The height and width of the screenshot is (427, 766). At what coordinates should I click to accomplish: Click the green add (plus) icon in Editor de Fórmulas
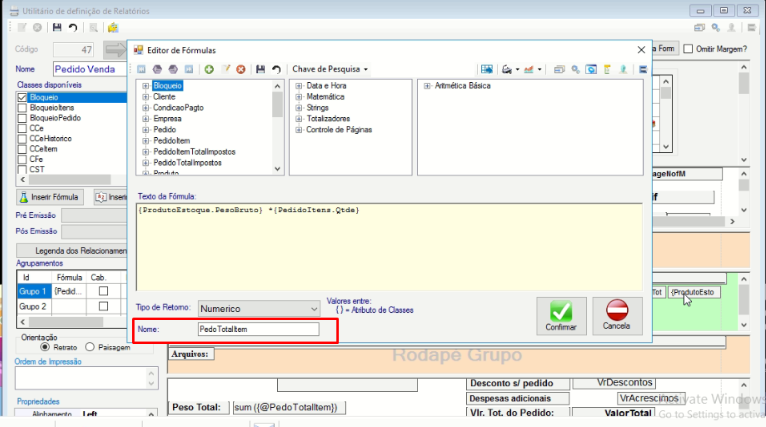[209, 69]
